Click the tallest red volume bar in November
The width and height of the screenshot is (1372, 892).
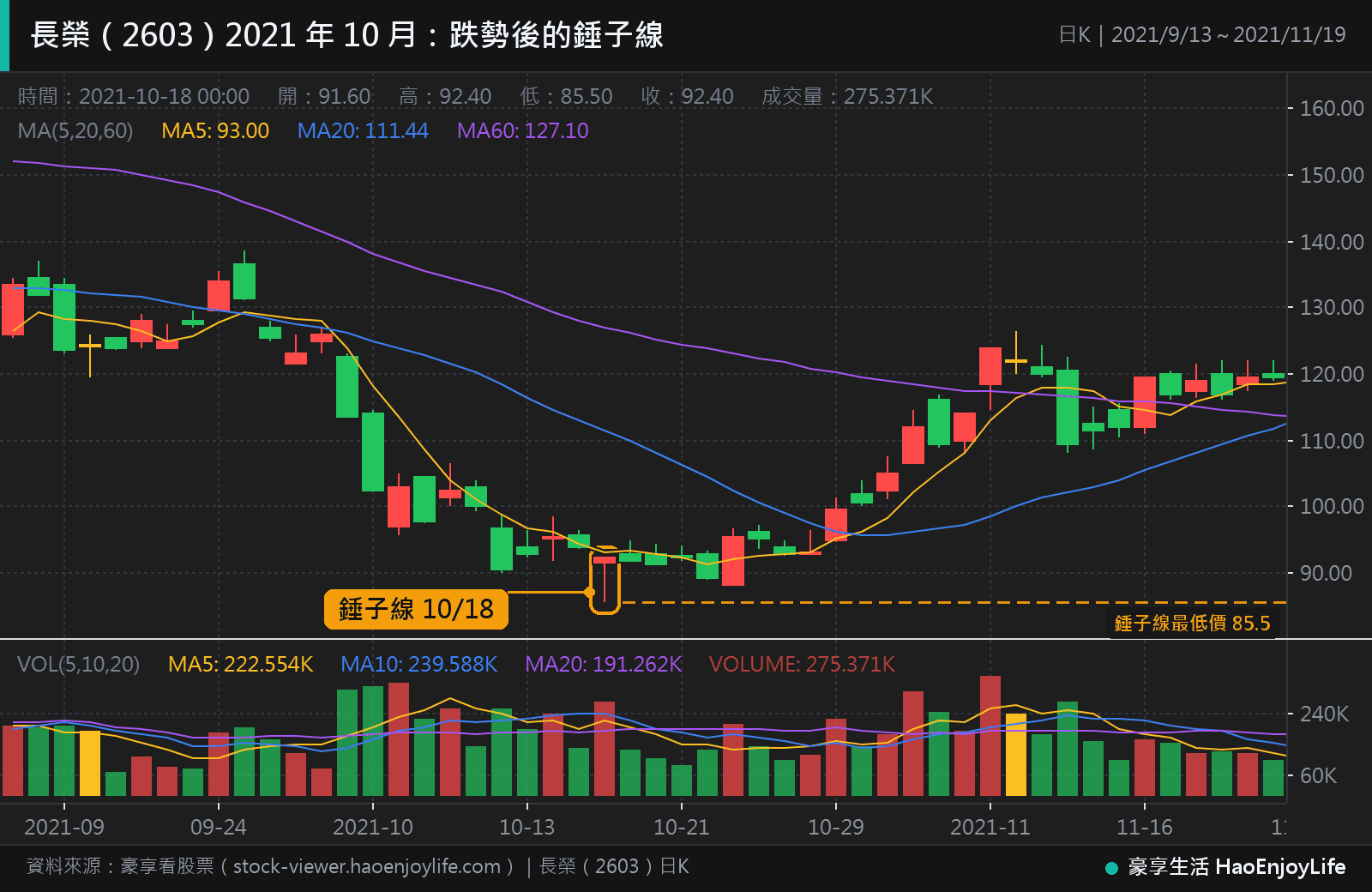point(990,736)
